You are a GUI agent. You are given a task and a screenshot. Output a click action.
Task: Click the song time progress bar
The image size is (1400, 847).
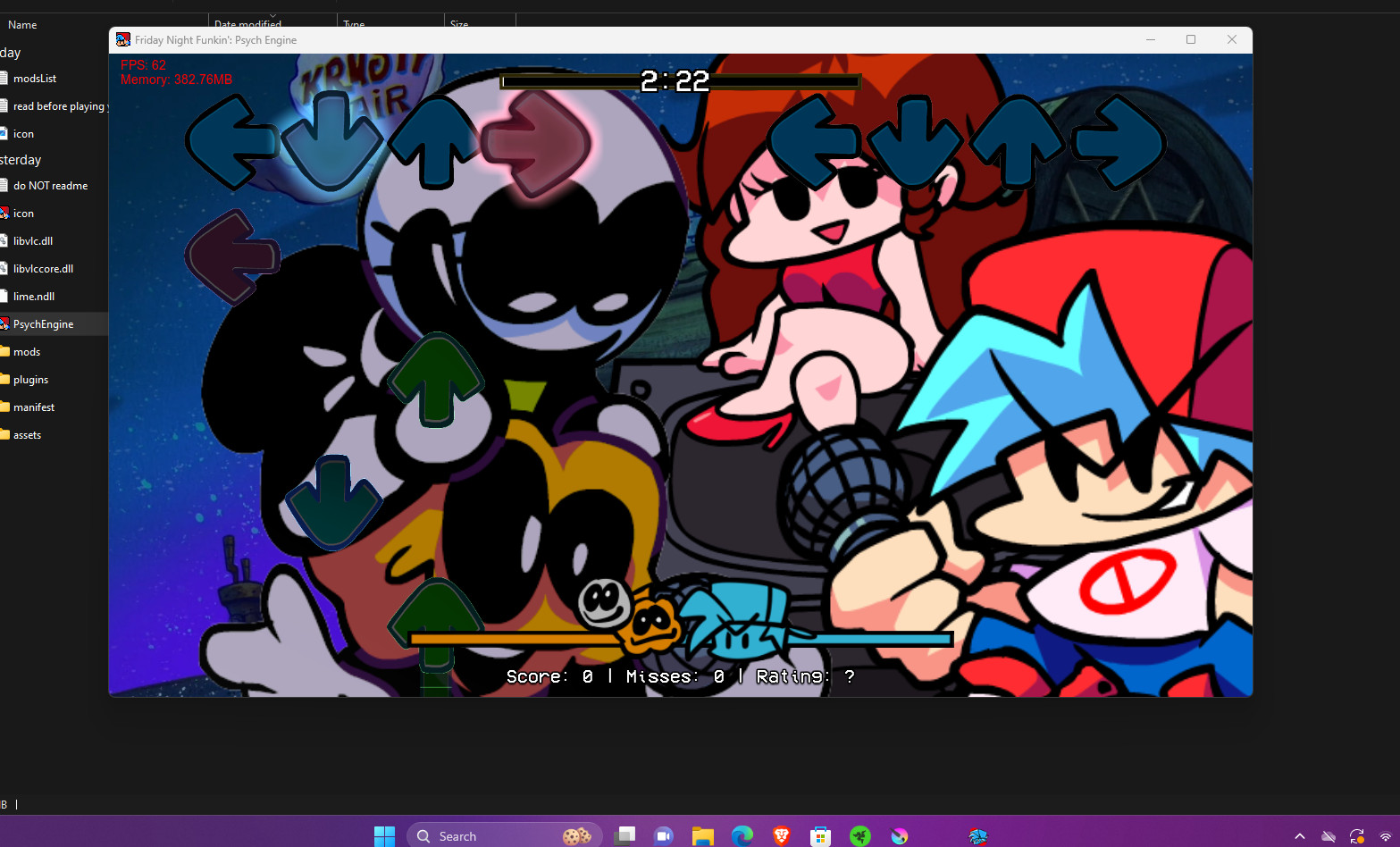(680, 82)
